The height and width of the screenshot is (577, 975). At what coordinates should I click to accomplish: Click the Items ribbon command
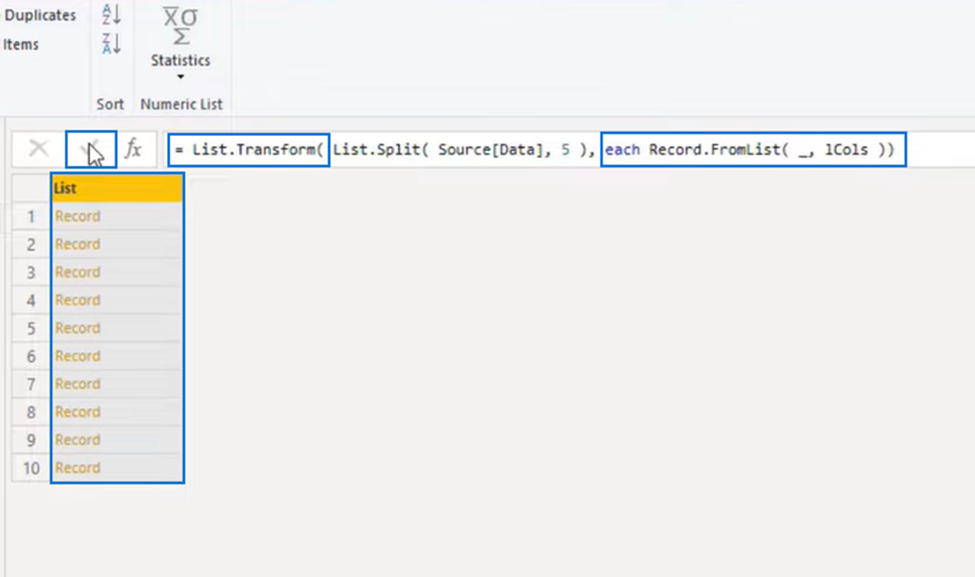coord(21,45)
